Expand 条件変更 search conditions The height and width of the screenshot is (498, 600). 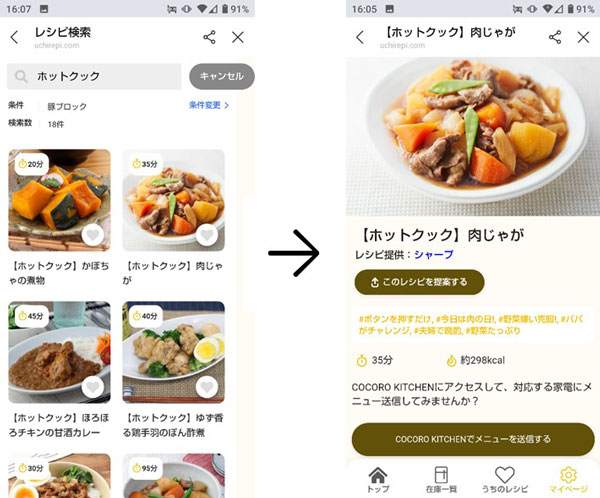coord(209,105)
